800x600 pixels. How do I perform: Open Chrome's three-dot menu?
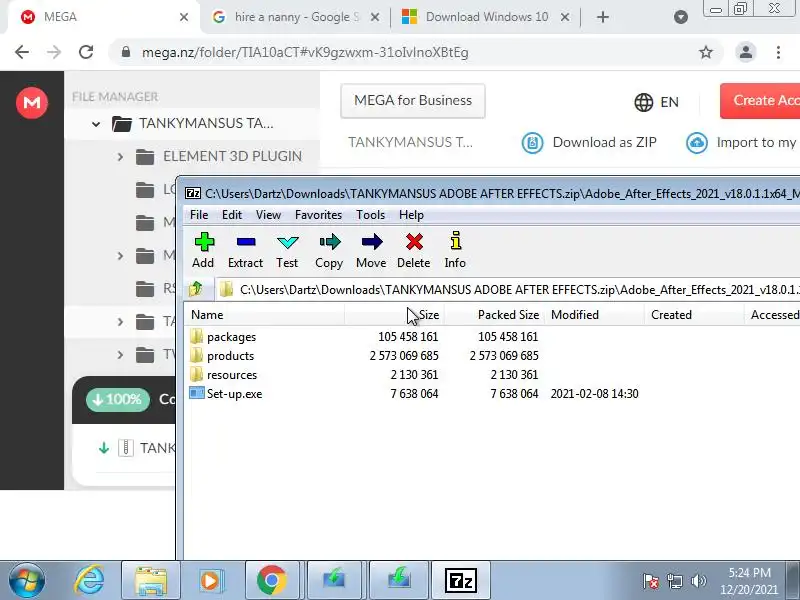click(778, 52)
